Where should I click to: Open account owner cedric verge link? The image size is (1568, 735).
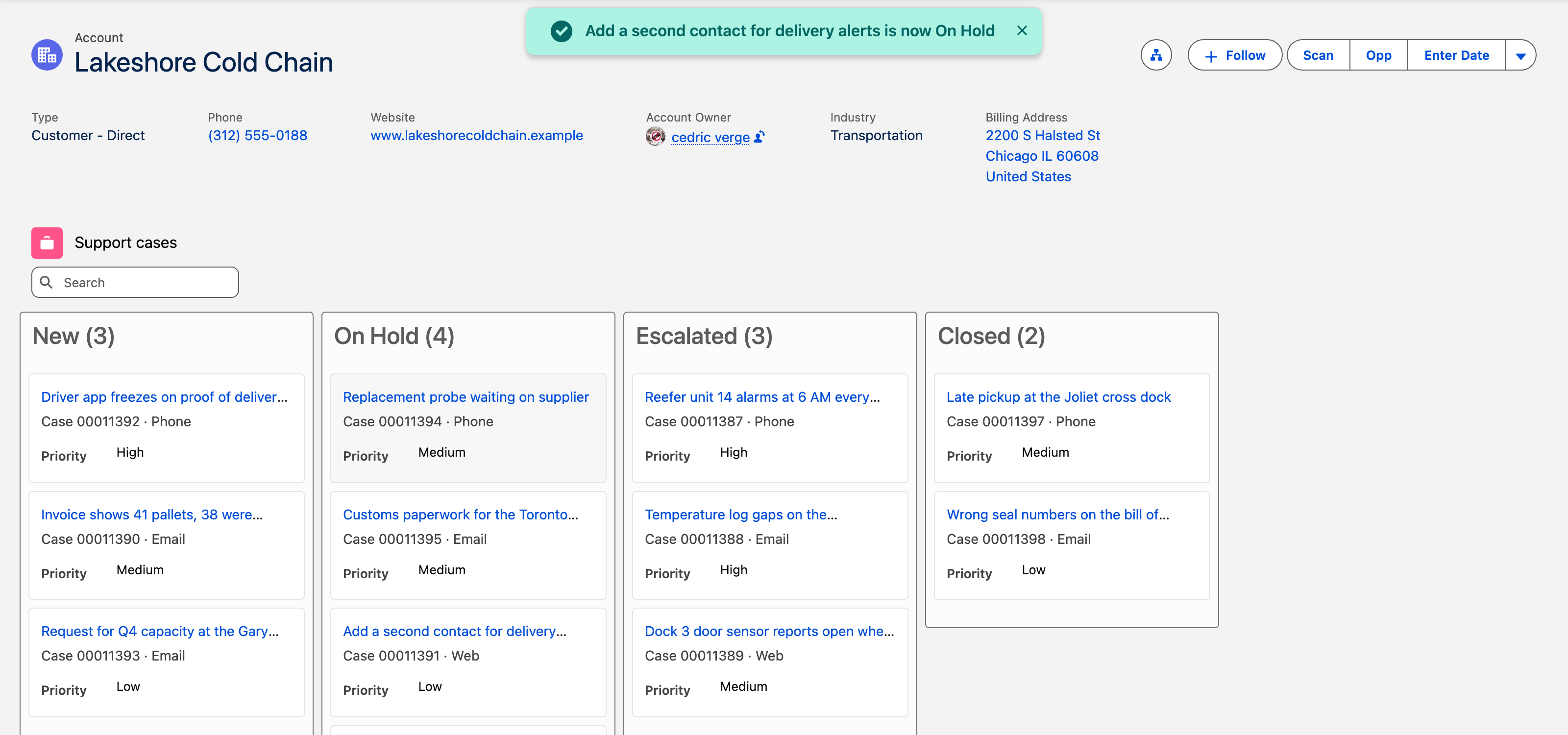pyautogui.click(x=710, y=138)
